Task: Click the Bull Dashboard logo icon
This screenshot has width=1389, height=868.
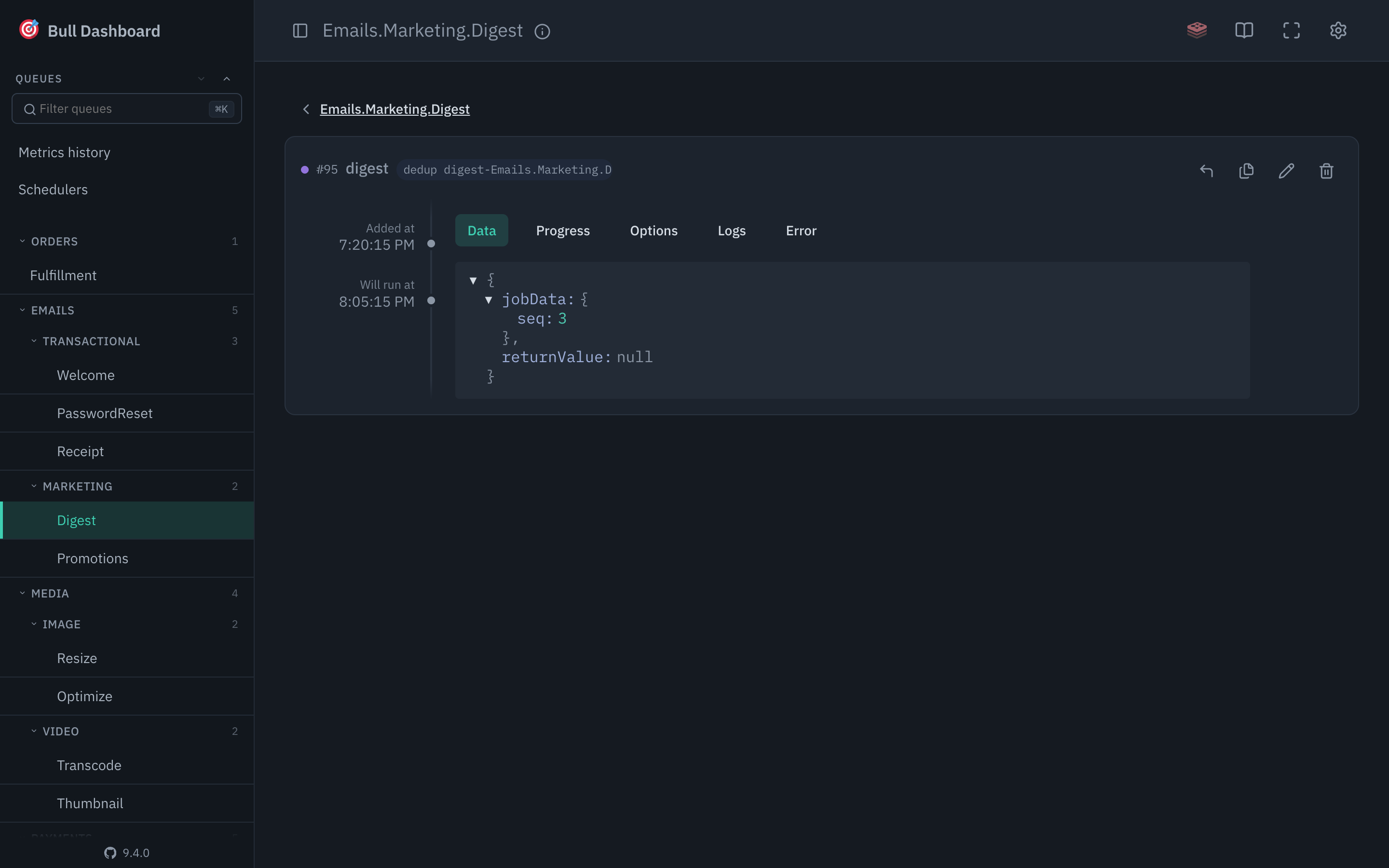Action: tap(29, 29)
